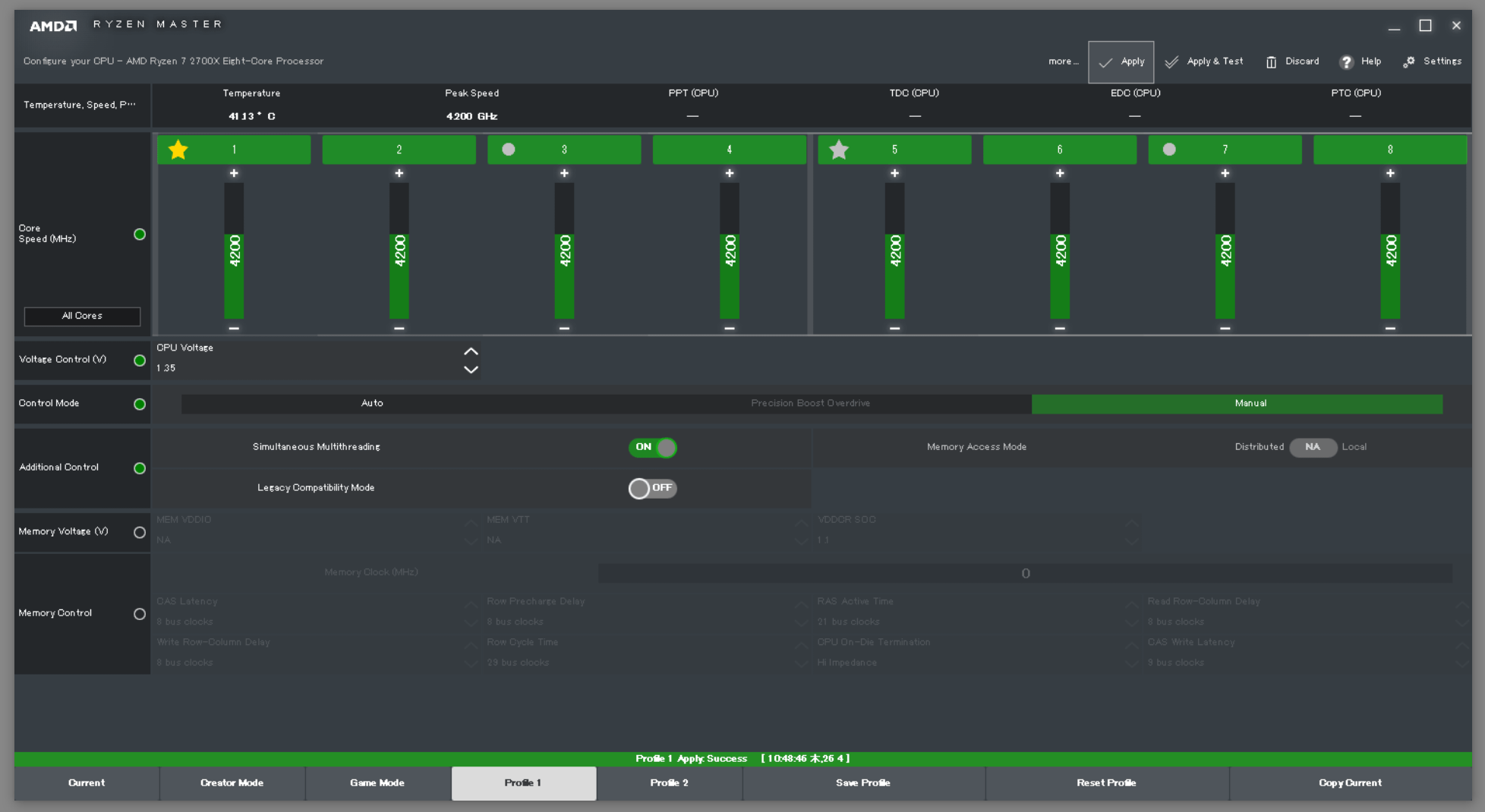Decrease core 8 speed with minus icon
1485x812 pixels.
tap(1389, 328)
